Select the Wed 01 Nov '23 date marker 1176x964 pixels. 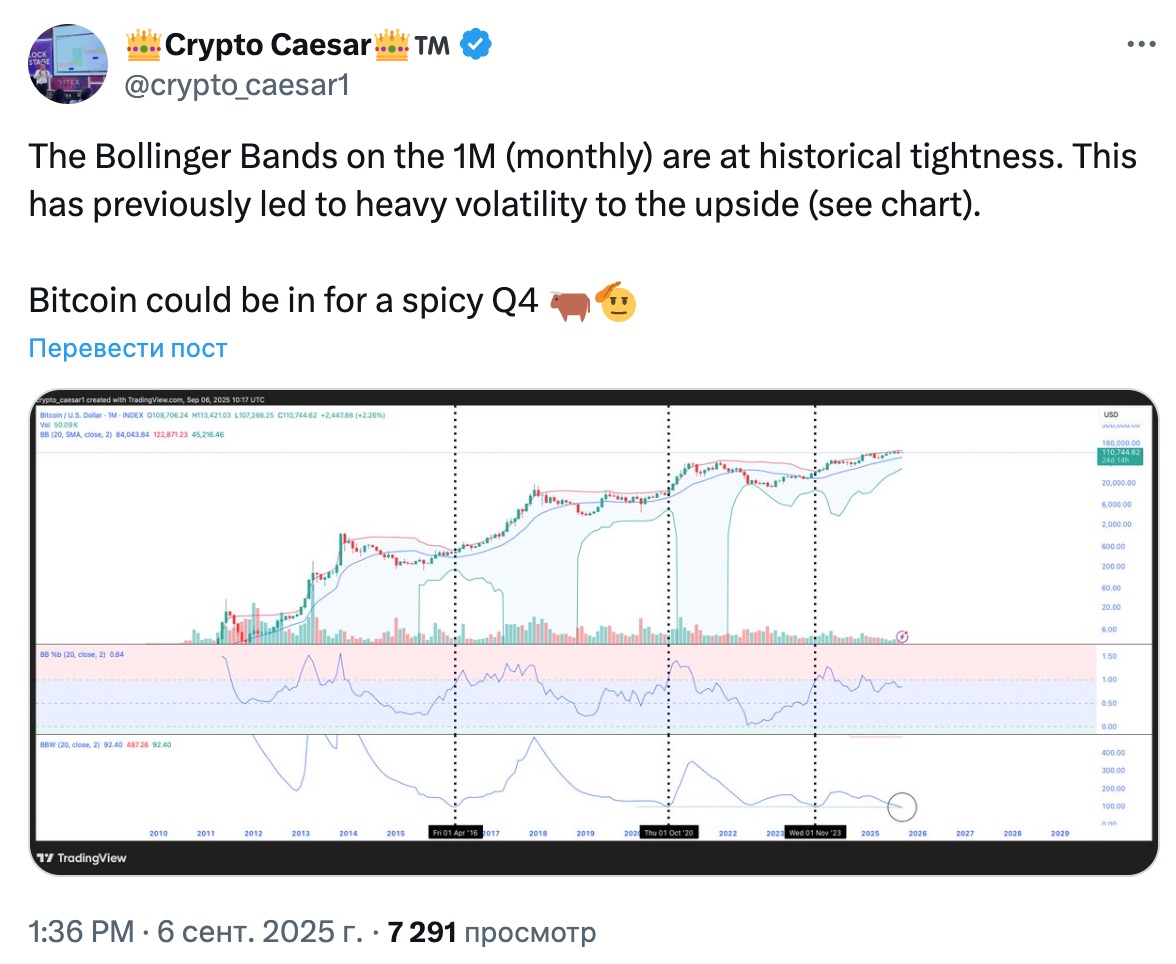tap(815, 833)
